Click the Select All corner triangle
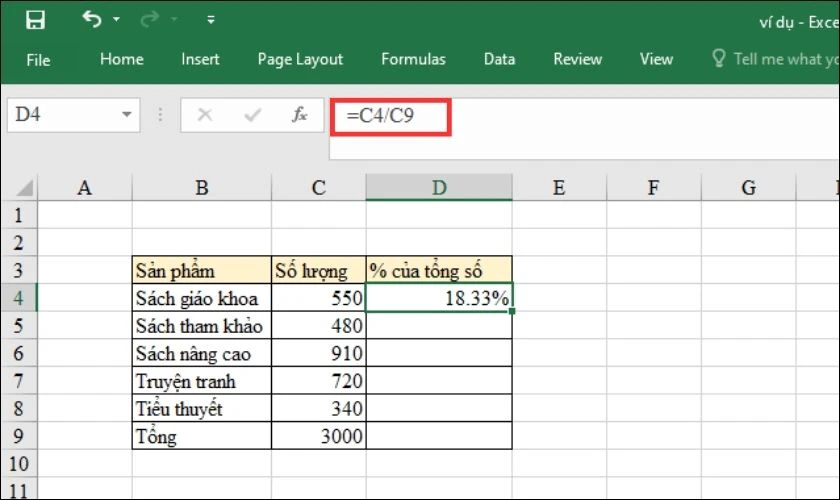This screenshot has height=500, width=840. 25,188
